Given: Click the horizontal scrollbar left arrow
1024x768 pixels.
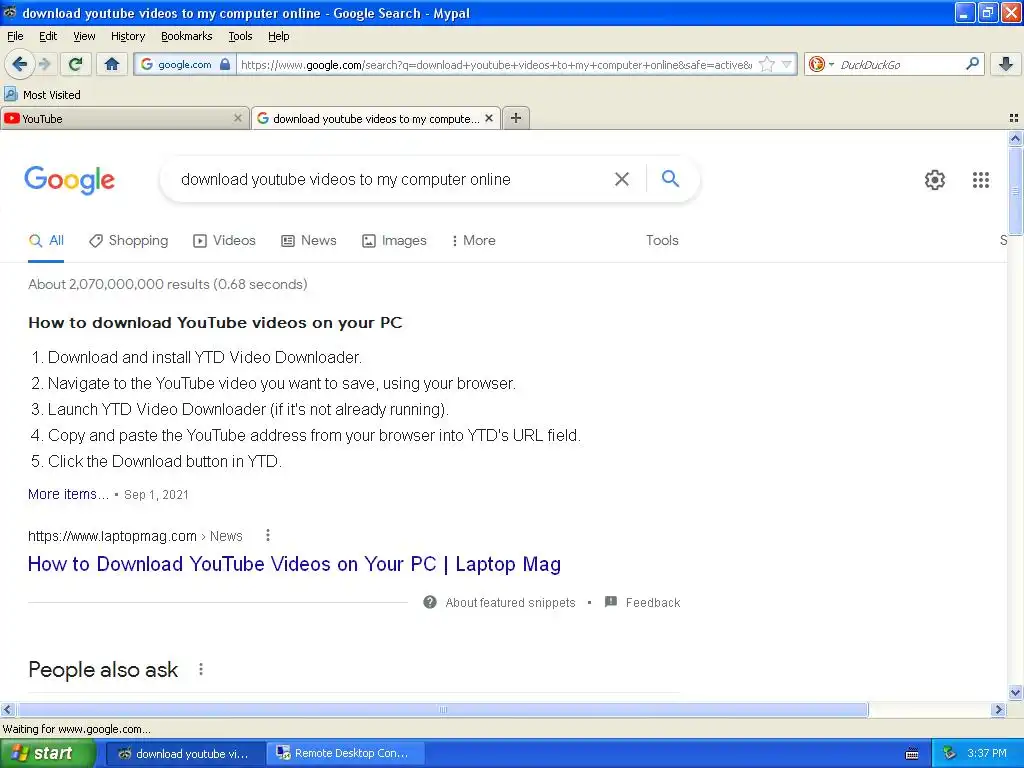Looking at the screenshot, I should [x=7, y=710].
